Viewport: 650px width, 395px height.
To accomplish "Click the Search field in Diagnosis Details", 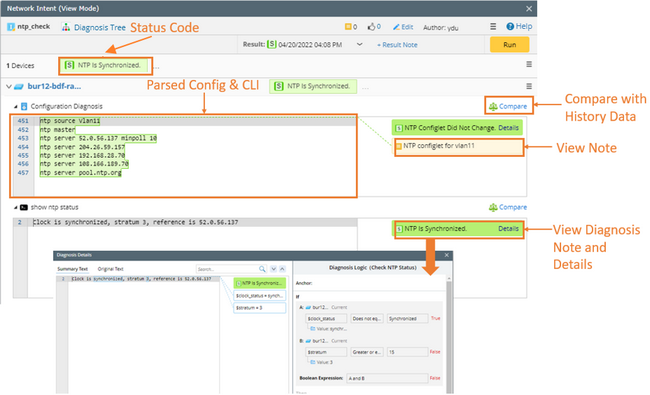I will (228, 269).
